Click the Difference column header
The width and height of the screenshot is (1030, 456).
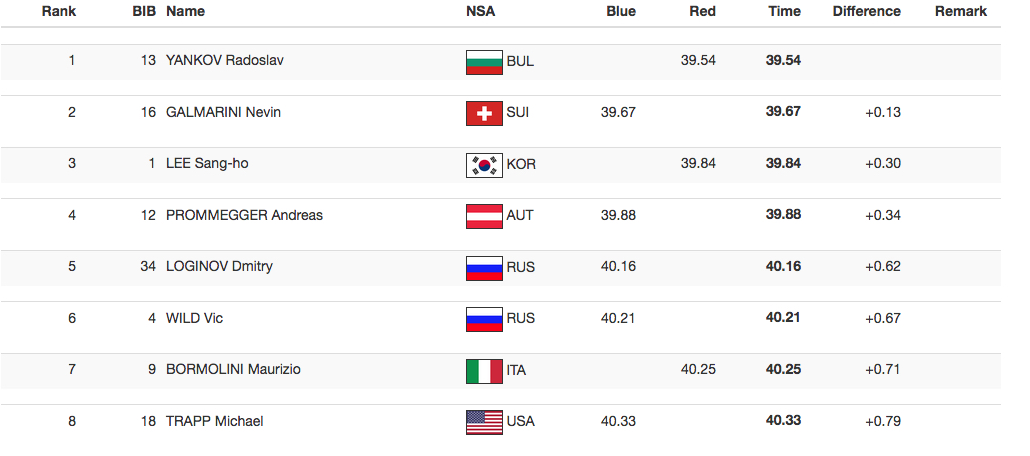(866, 12)
